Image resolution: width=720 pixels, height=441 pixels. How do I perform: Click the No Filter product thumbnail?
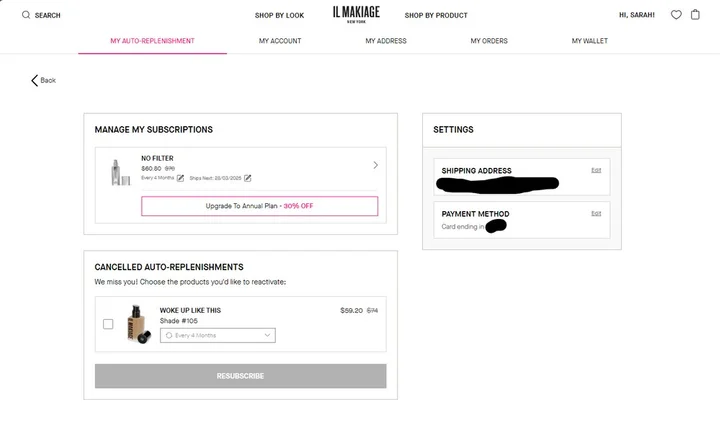click(120, 173)
